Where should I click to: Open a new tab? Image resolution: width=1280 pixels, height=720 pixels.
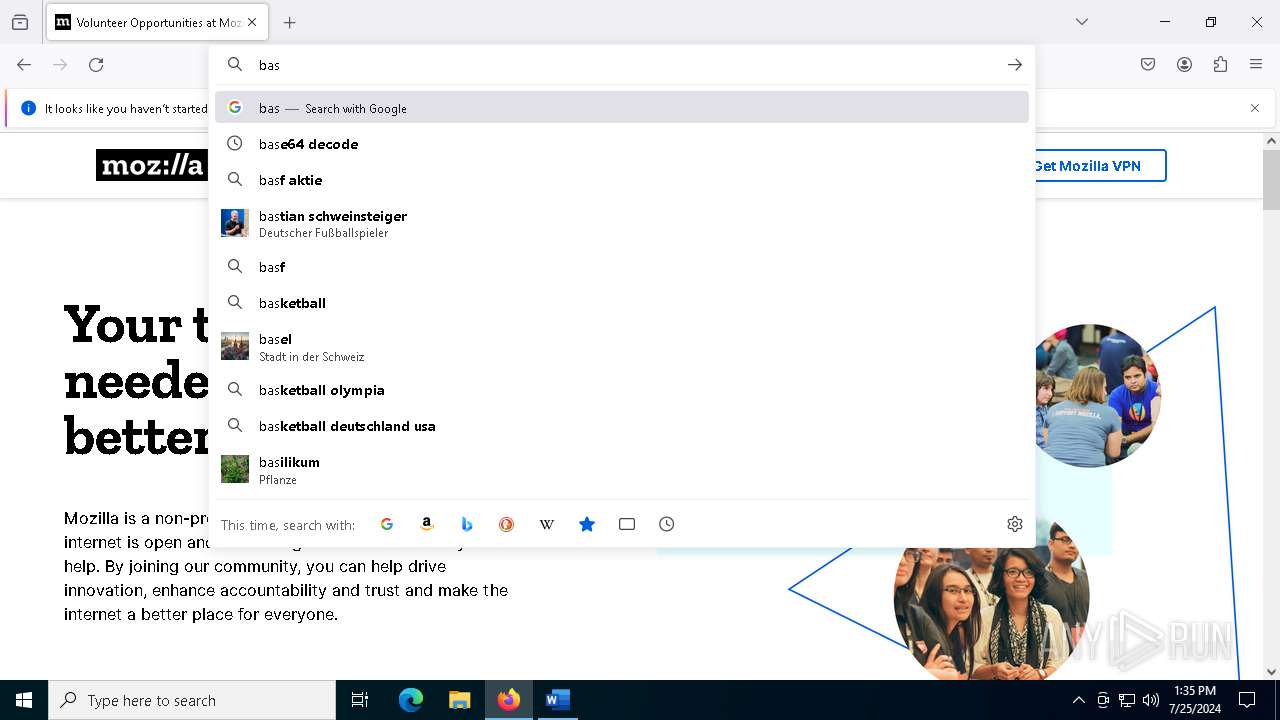(x=290, y=22)
